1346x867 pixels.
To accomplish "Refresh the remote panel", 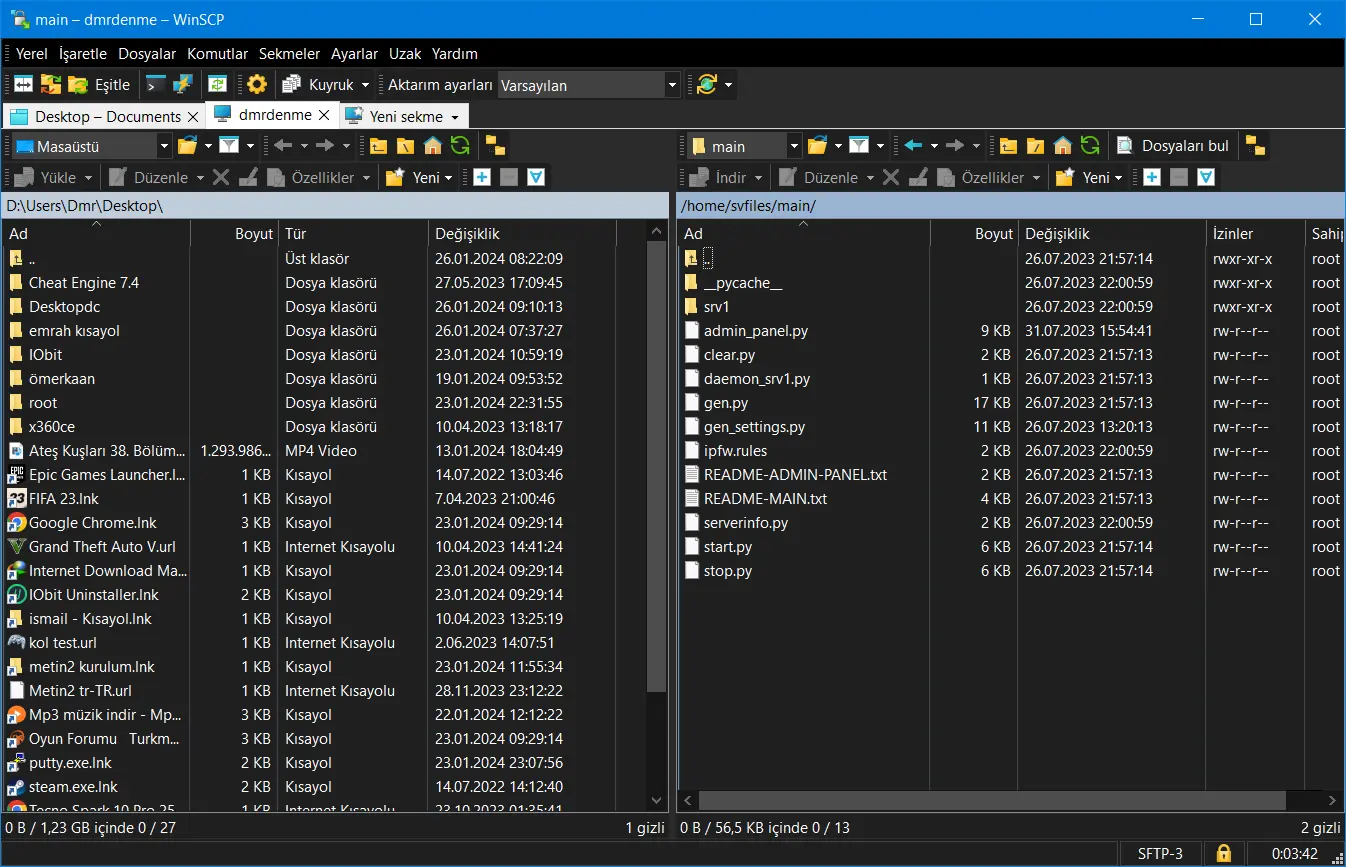I will (1089, 146).
